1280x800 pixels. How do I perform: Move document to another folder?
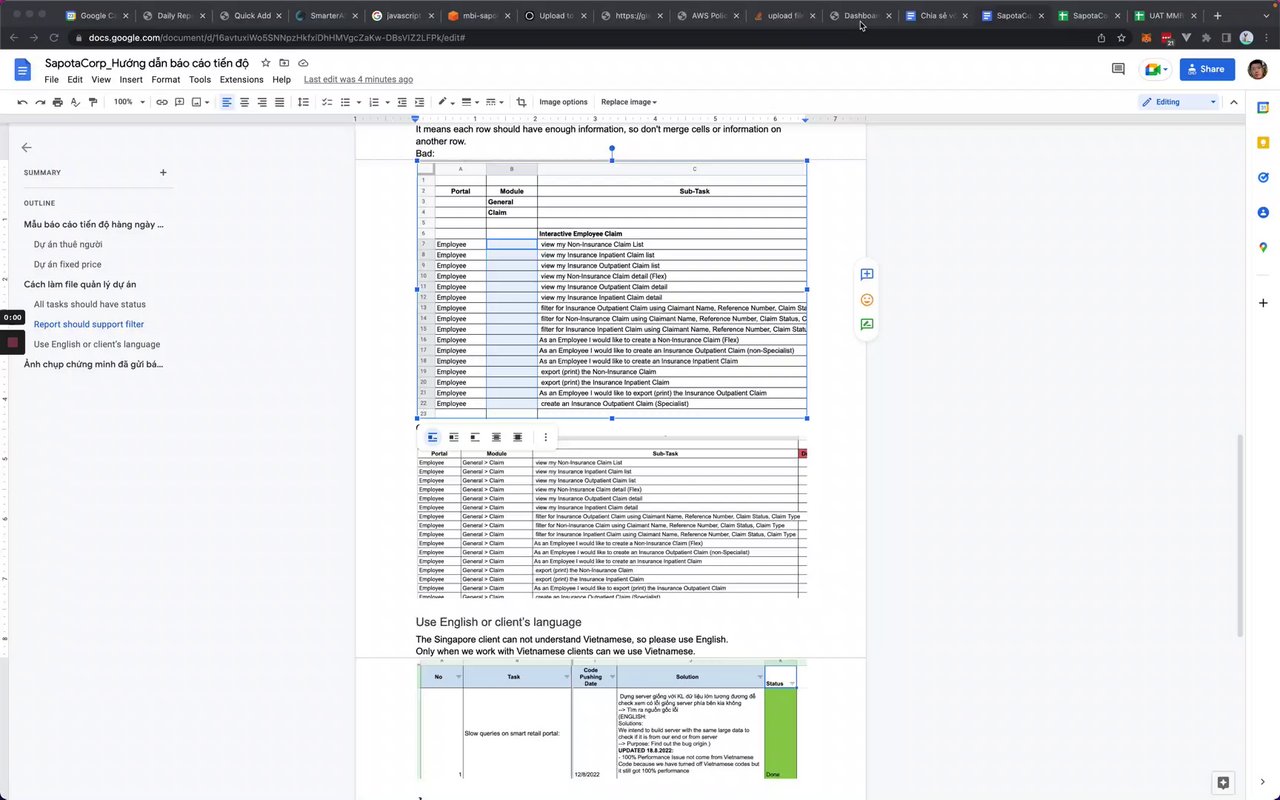coord(284,63)
